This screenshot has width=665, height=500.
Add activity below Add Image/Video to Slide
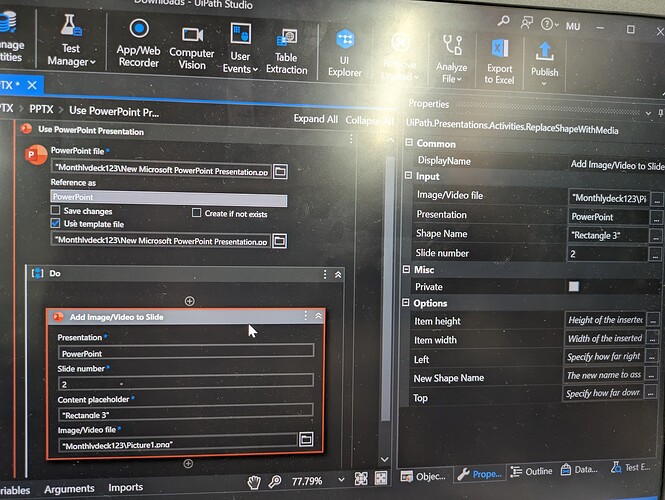188,464
